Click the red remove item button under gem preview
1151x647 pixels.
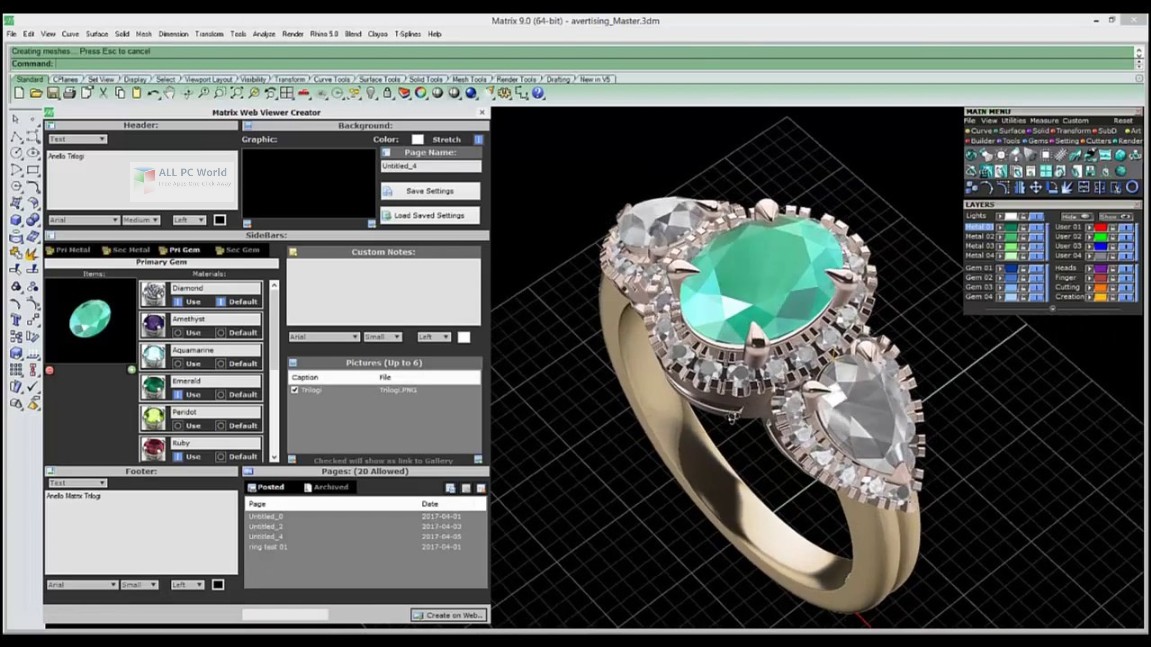pos(49,370)
